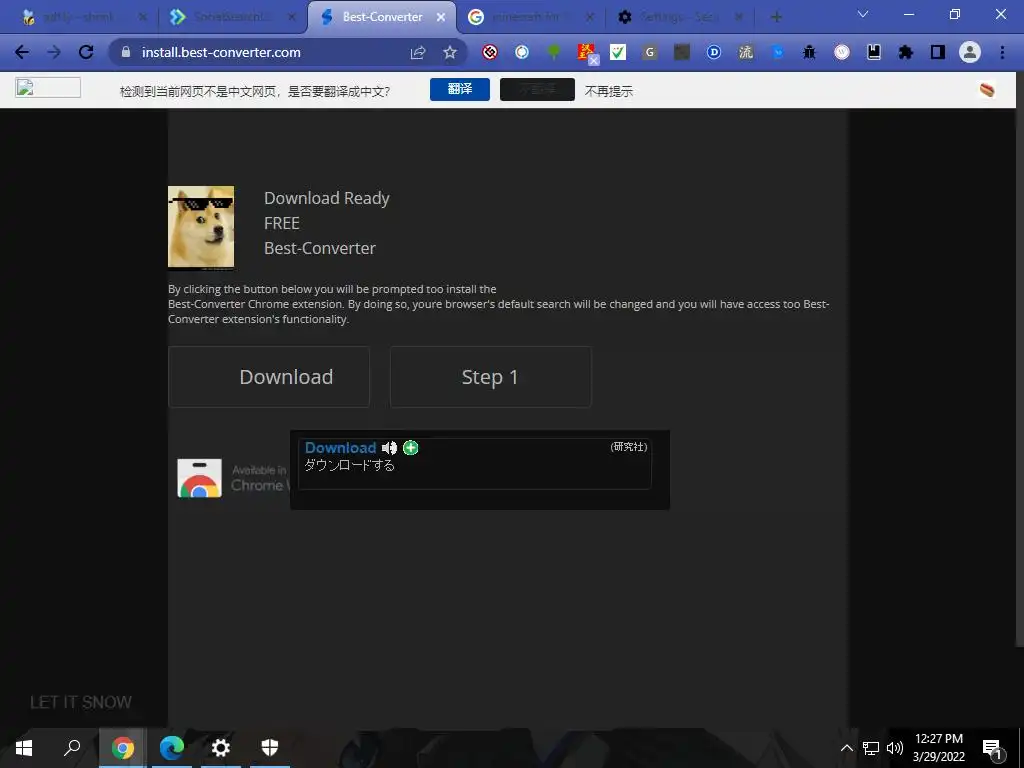Open the network tray icon

pos(871,748)
